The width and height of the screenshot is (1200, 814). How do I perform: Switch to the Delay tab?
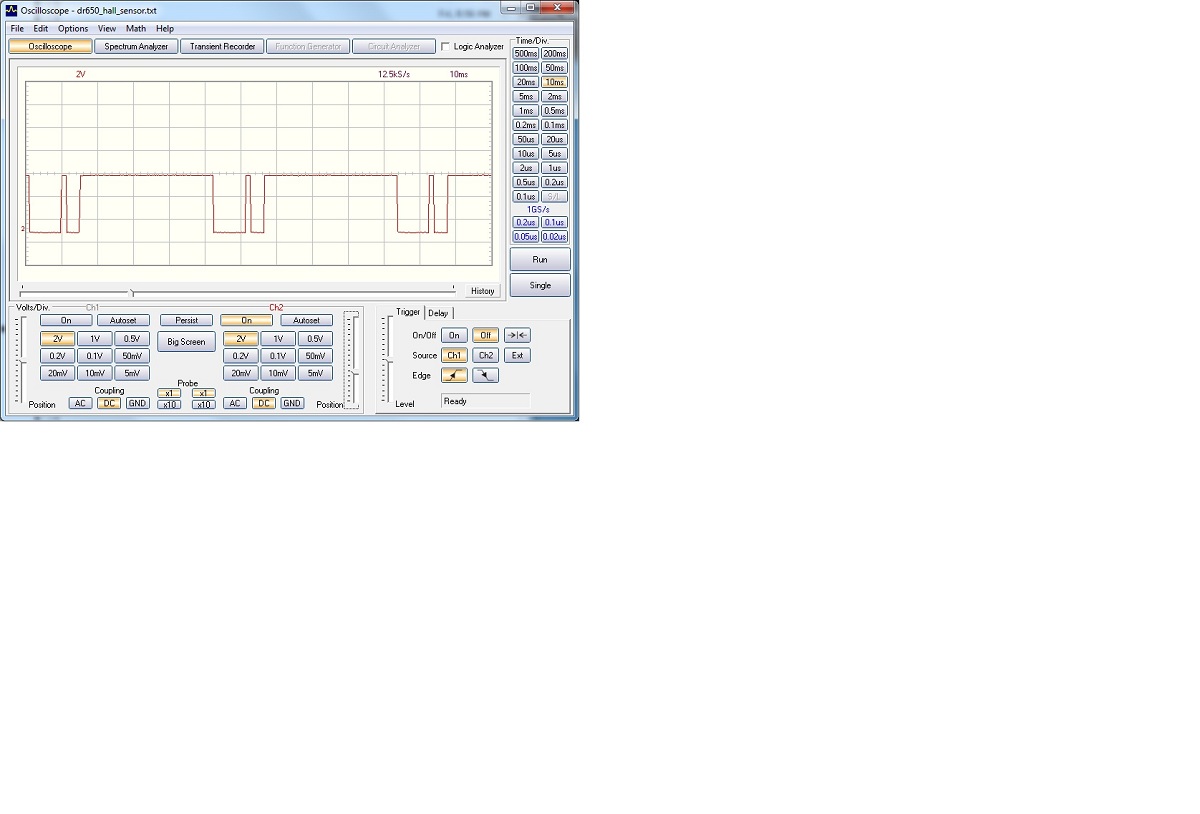438,313
